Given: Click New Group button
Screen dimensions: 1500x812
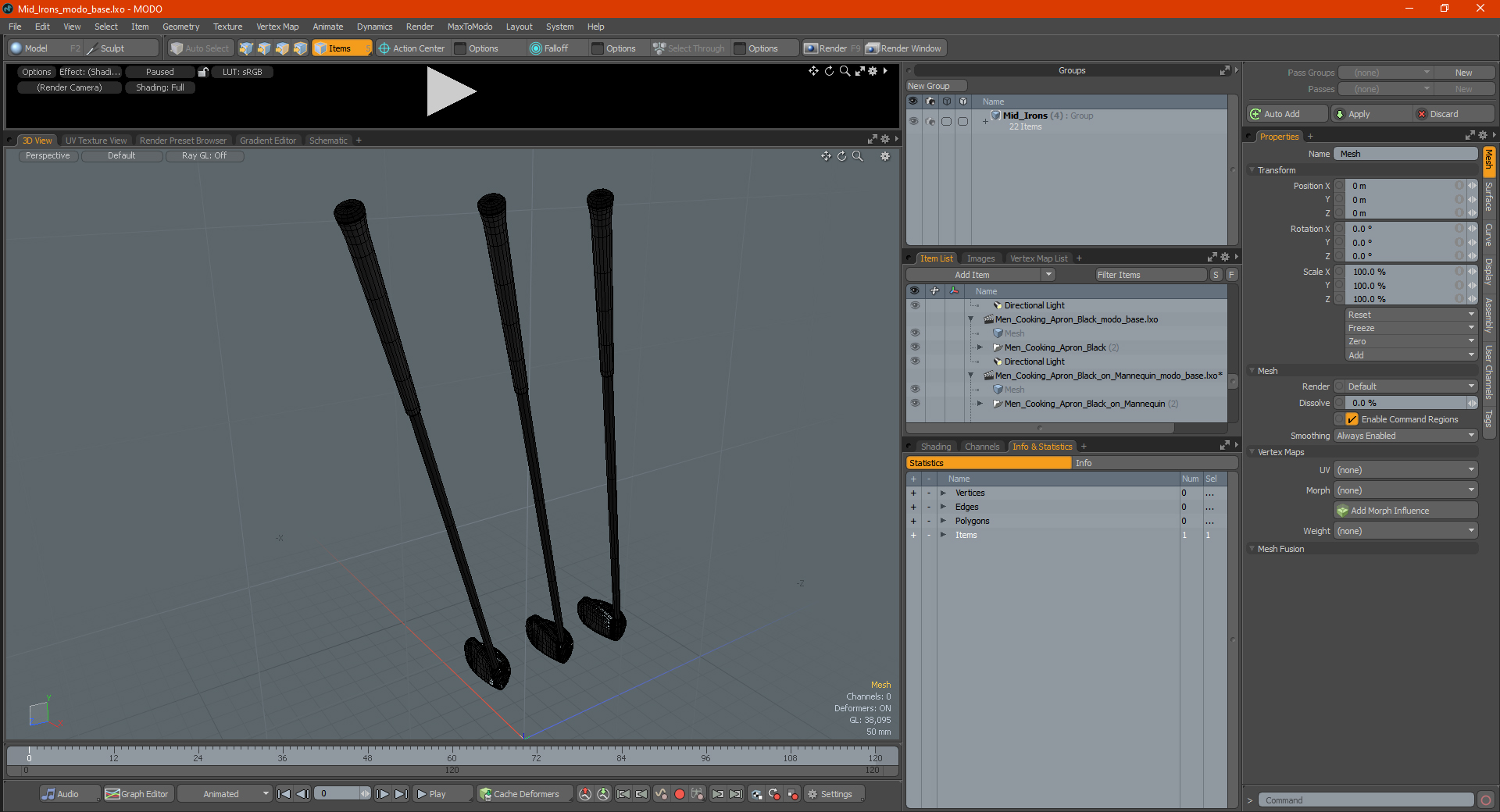Looking at the screenshot, I should [936, 86].
